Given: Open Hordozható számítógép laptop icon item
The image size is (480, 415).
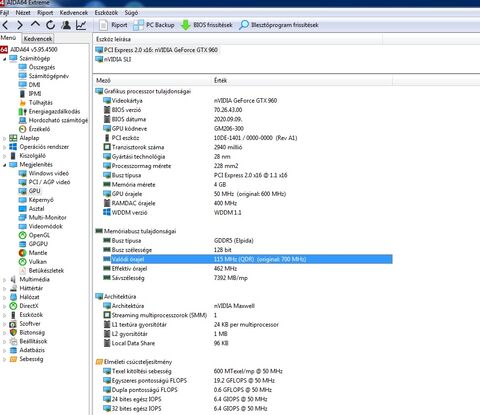Looking at the screenshot, I should (x=53, y=120).
